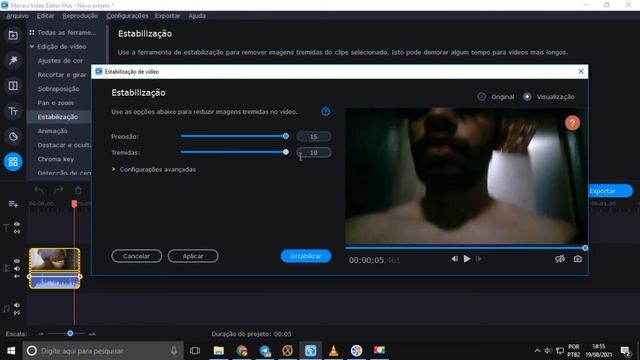640x360 pixels.
Task: Delete selected clip with trash icon
Action: 78,191
